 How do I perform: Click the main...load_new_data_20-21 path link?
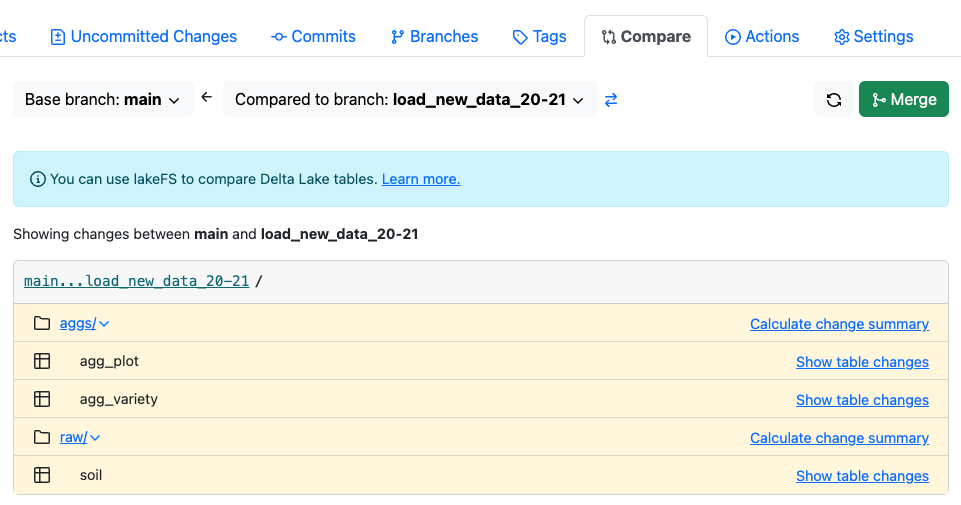click(136, 281)
